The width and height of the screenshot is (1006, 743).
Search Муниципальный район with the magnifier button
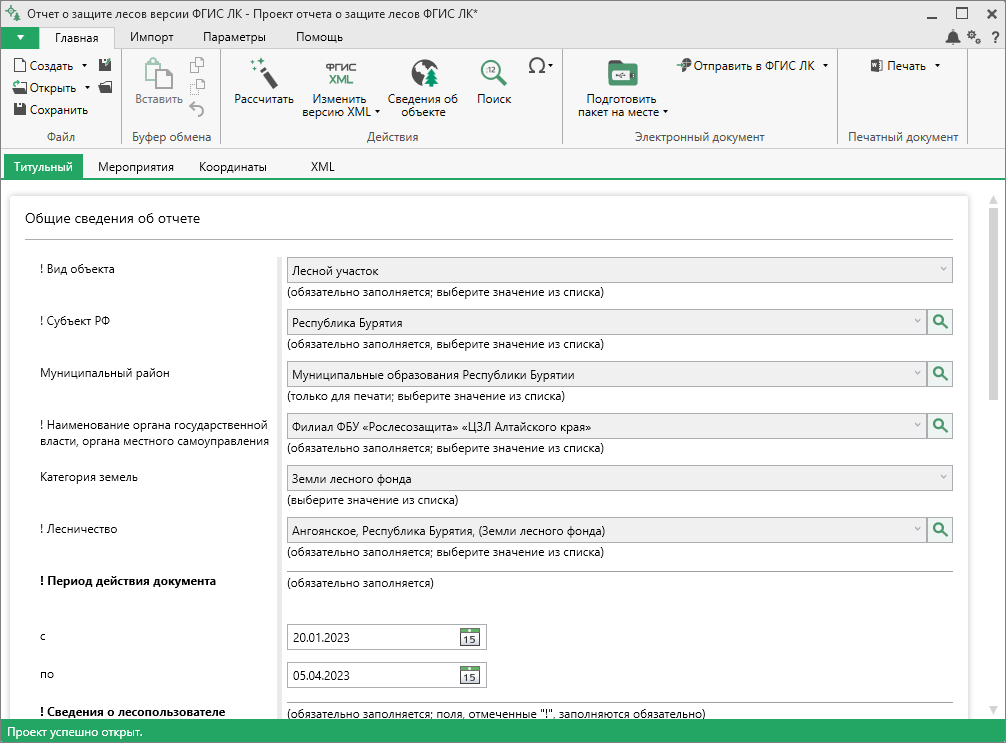coord(940,374)
